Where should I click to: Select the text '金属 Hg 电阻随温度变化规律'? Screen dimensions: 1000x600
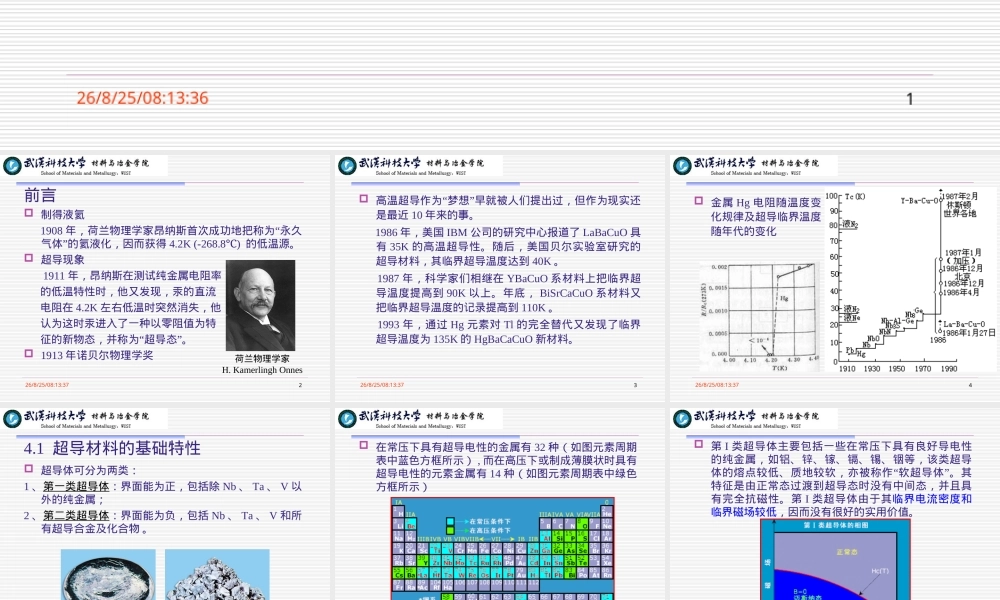click(766, 210)
